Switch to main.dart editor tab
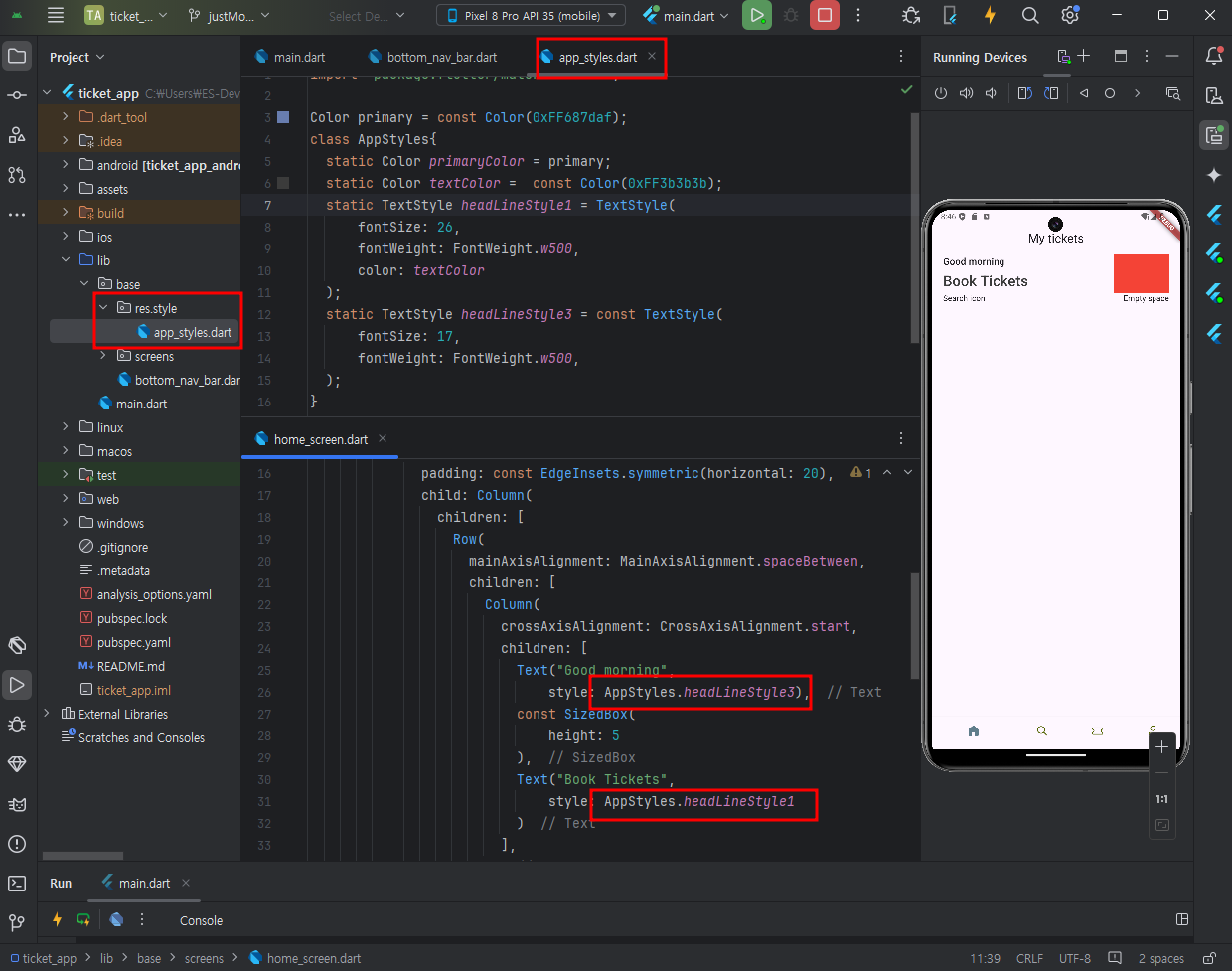The image size is (1232, 971). click(290, 57)
